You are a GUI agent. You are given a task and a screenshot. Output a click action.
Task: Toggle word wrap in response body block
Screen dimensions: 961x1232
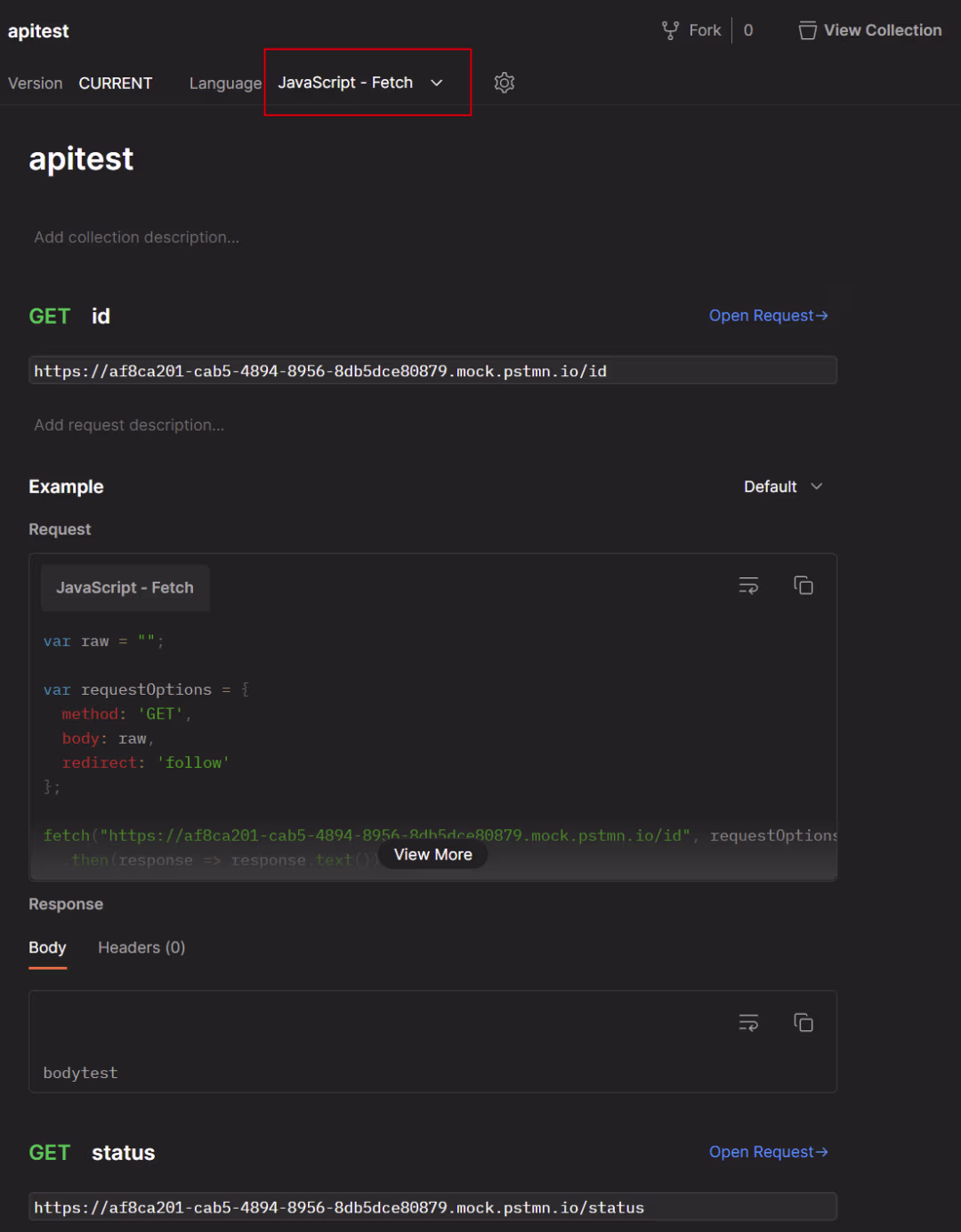(748, 1023)
